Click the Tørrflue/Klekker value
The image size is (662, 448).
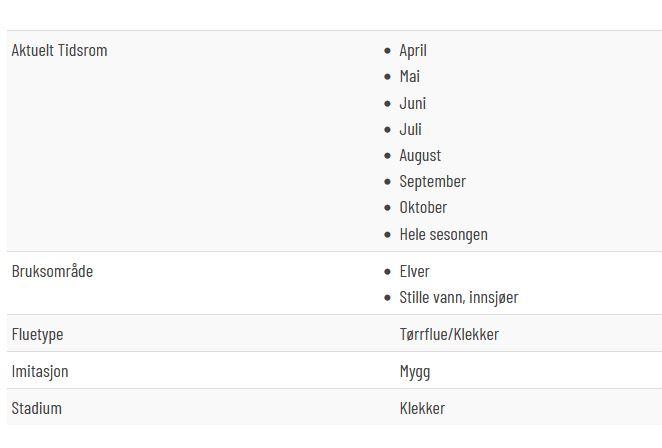coord(449,334)
